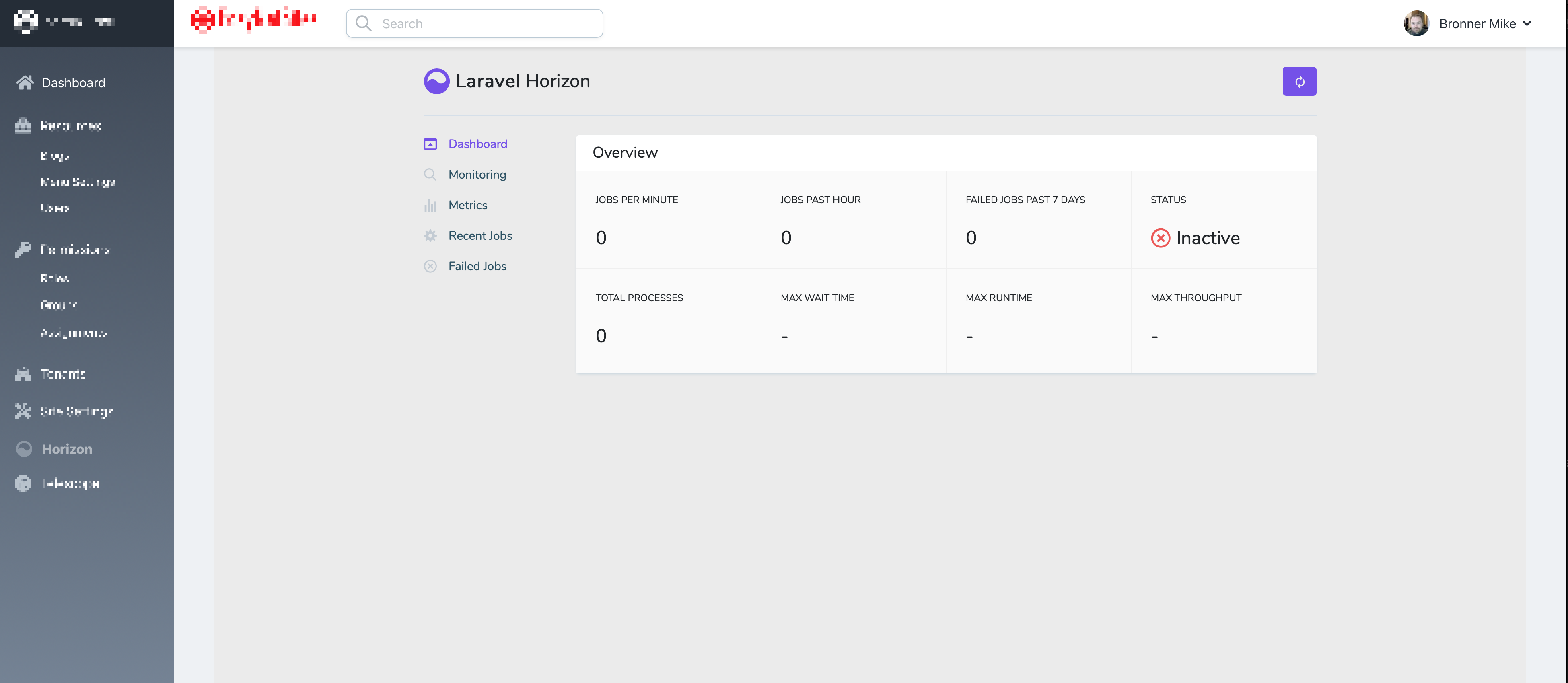The height and width of the screenshot is (683, 1568).
Task: Open the Recent Jobs page
Action: pyautogui.click(x=479, y=236)
